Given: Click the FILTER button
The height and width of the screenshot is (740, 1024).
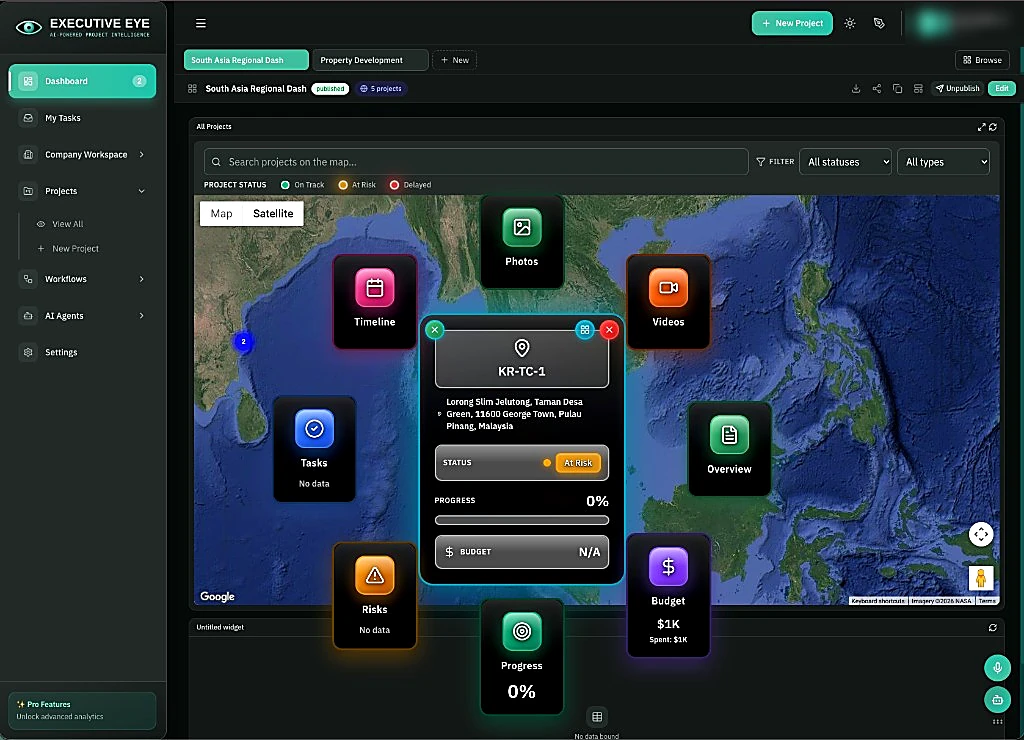Looking at the screenshot, I should pos(775,162).
